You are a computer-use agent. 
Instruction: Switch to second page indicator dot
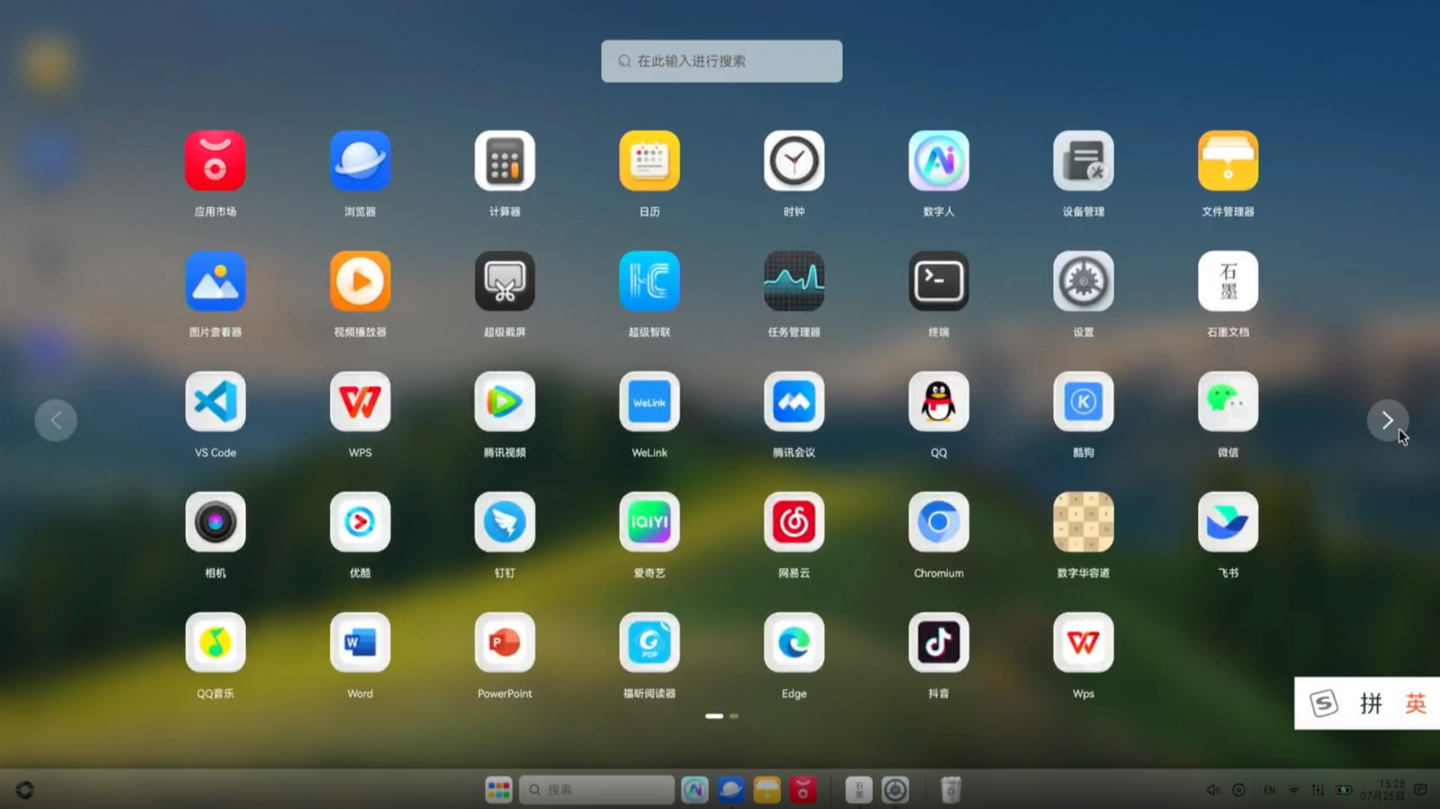click(x=734, y=716)
